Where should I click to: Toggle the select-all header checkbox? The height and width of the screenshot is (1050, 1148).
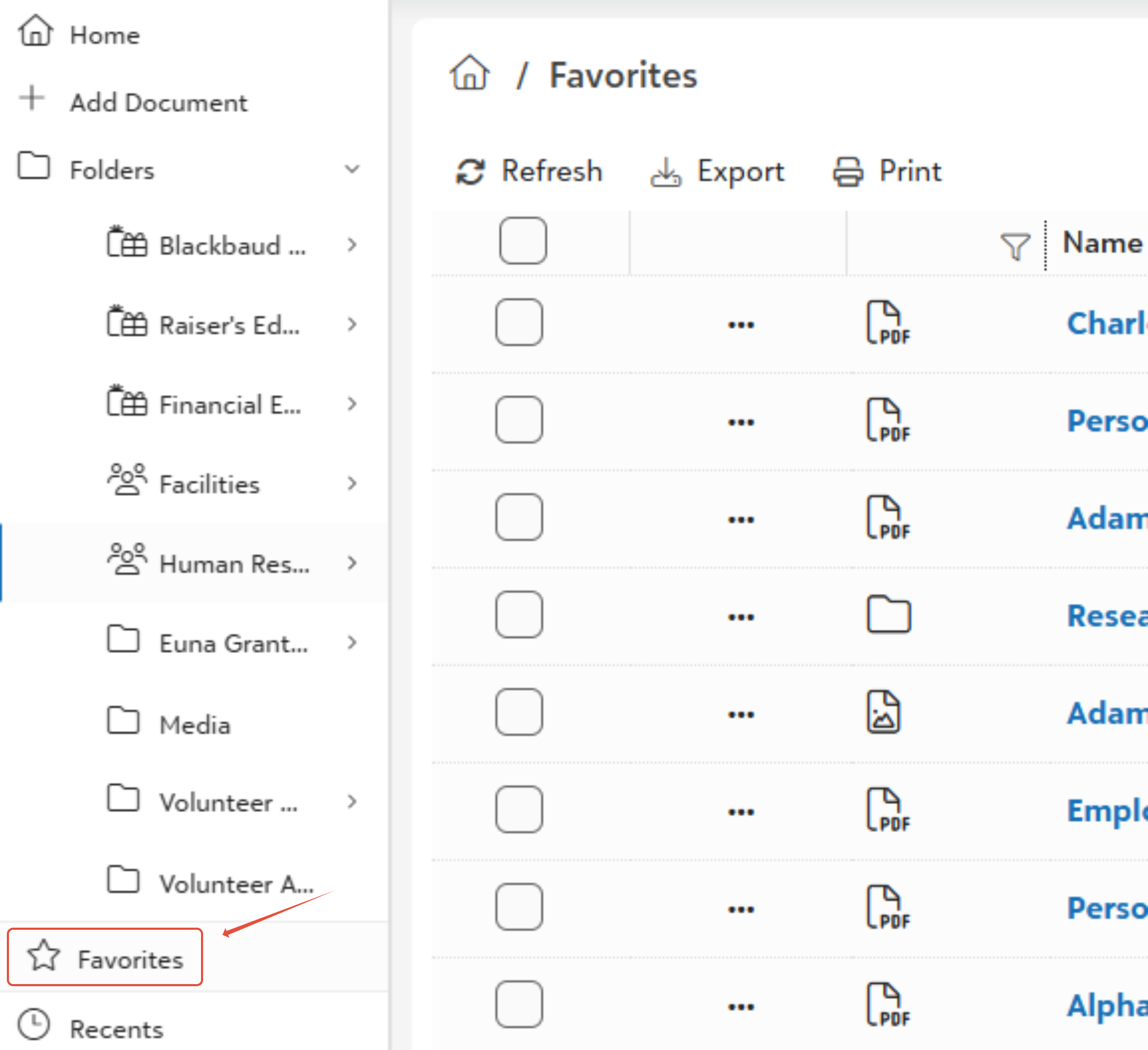[x=523, y=240]
